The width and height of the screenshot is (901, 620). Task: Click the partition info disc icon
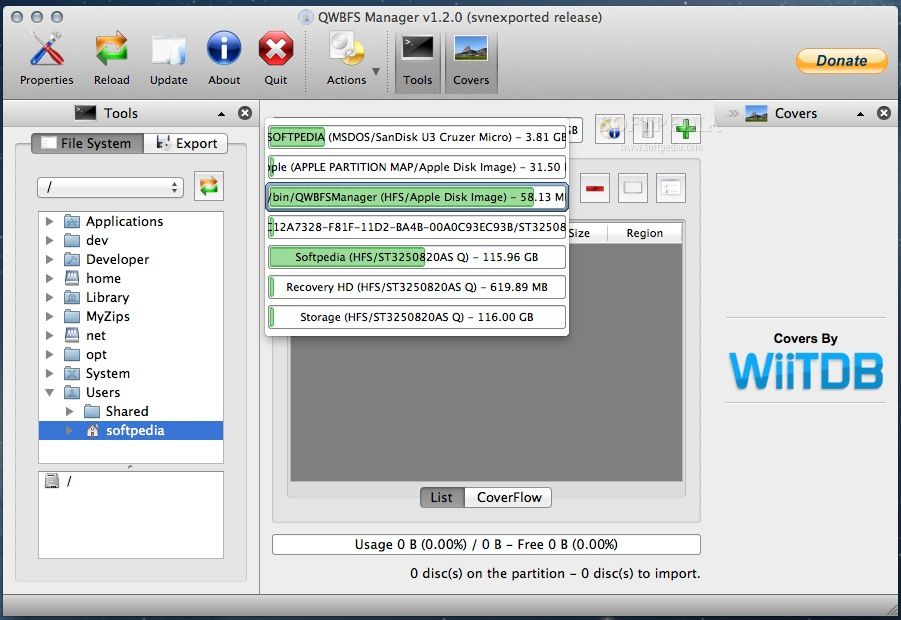[x=610, y=128]
